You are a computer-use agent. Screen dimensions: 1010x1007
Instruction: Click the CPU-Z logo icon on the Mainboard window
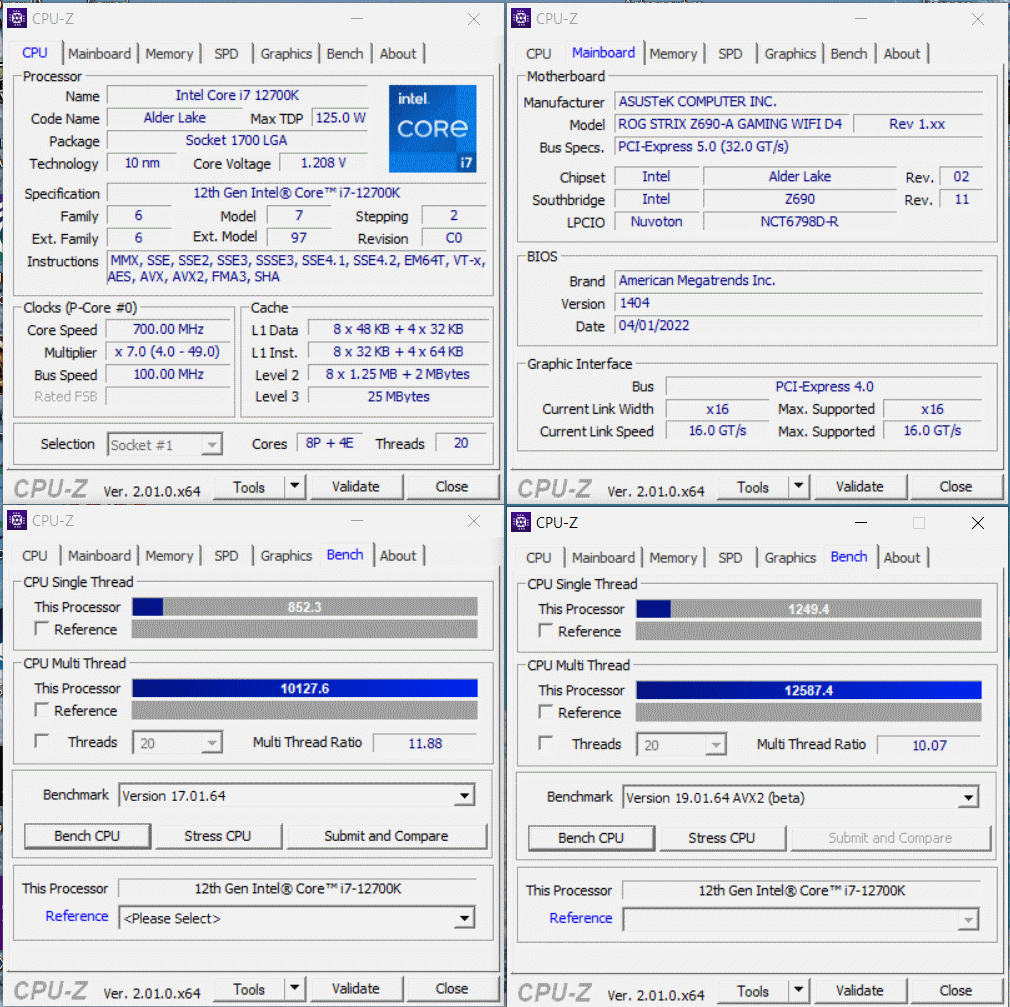tap(519, 17)
